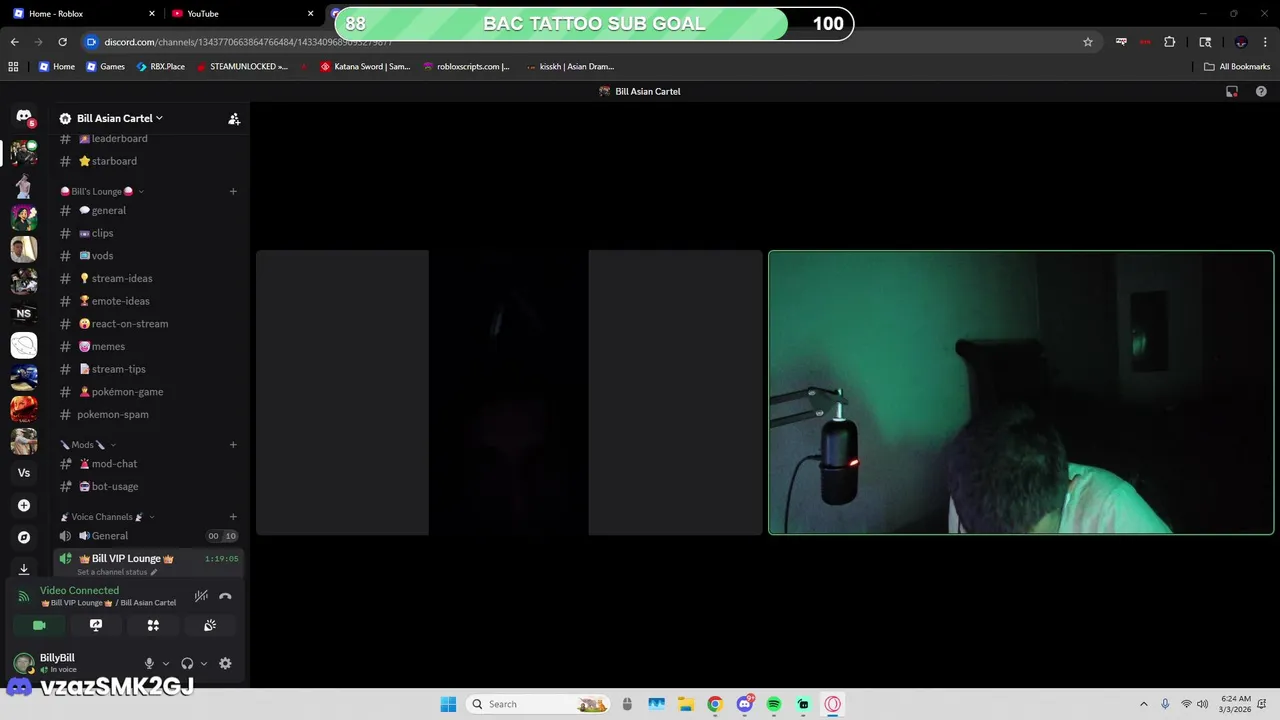1280x720 pixels.
Task: Start an activity from the voice panel
Action: pos(153,625)
